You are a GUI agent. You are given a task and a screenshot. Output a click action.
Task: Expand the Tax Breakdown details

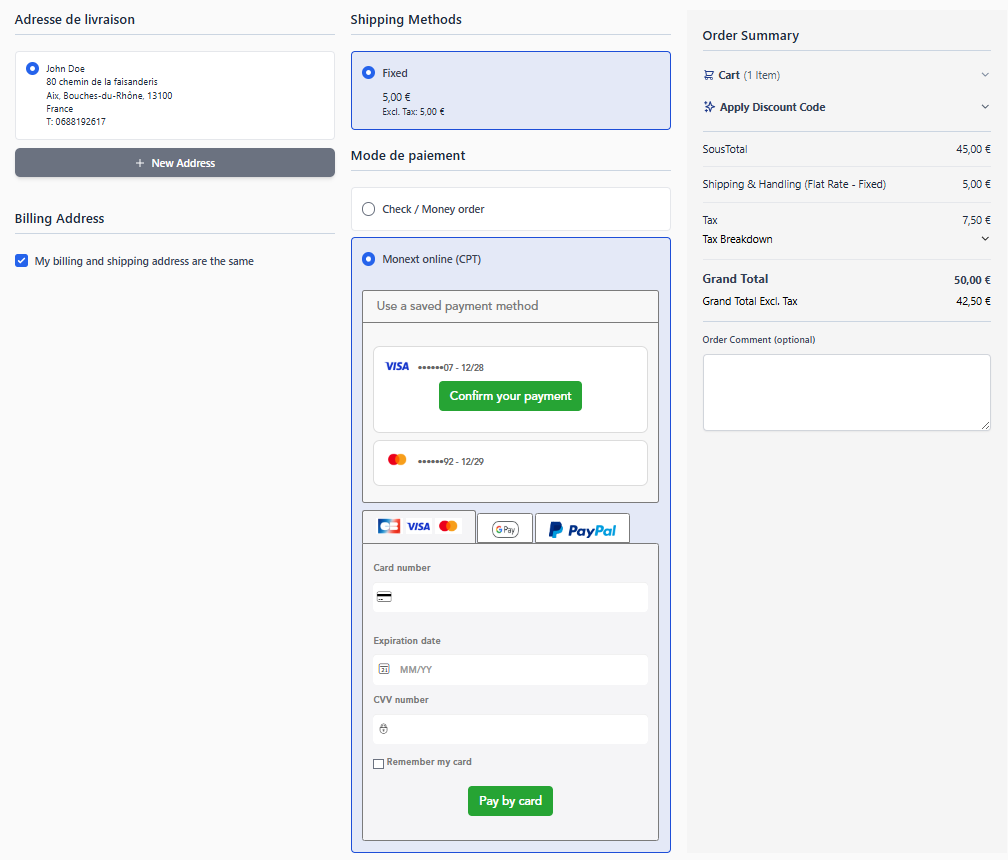(x=985, y=239)
